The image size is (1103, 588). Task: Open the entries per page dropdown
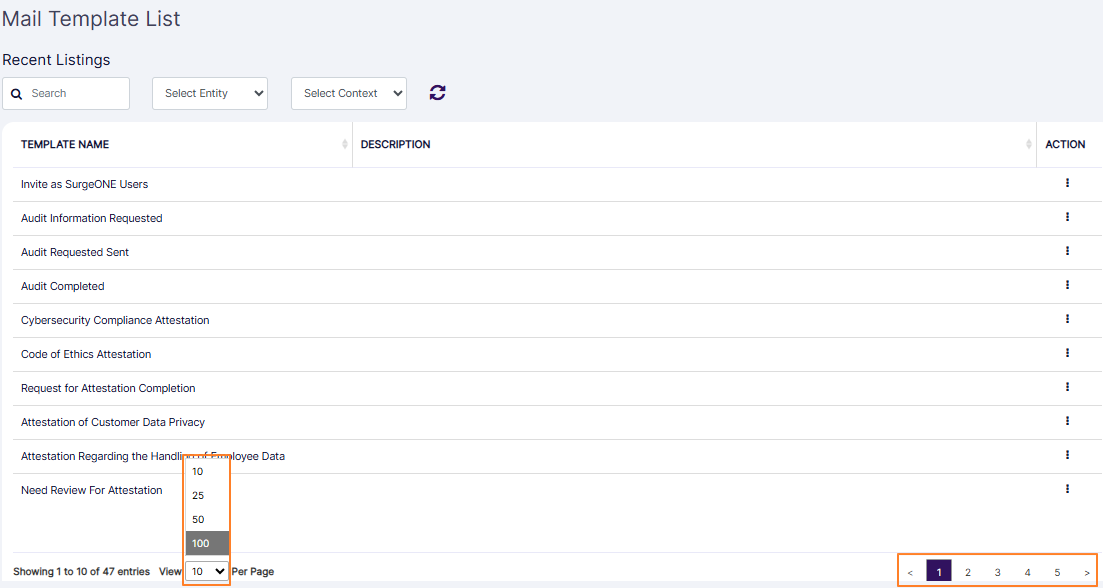point(206,570)
